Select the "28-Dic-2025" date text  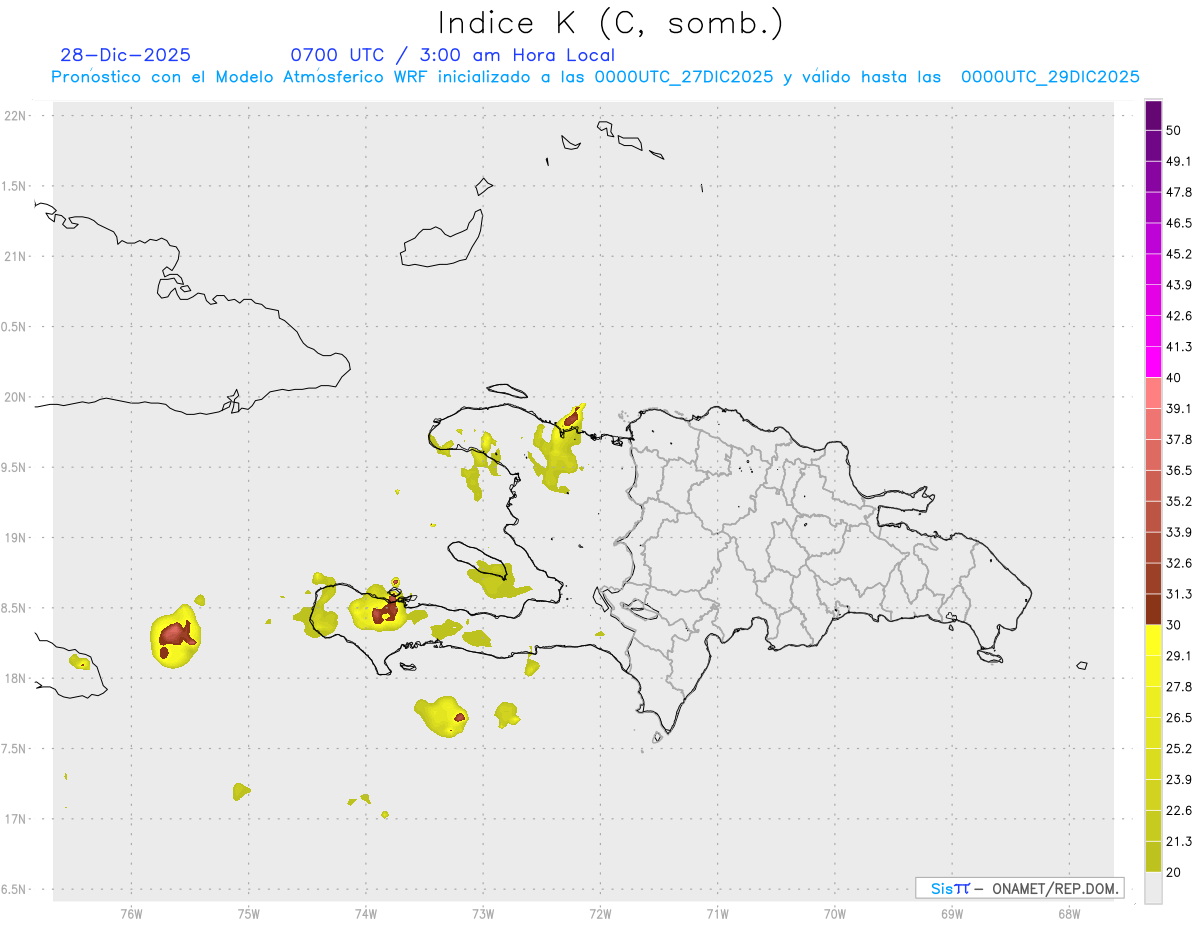coord(125,55)
